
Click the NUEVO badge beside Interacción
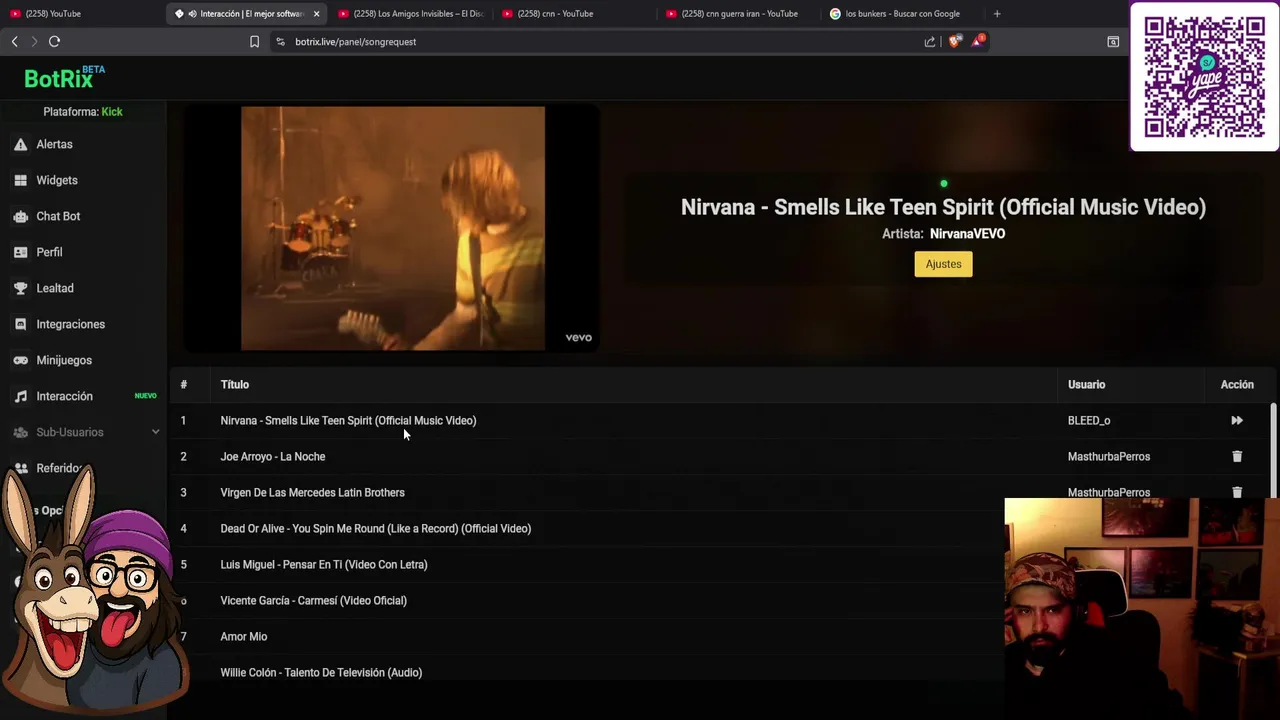pos(145,396)
